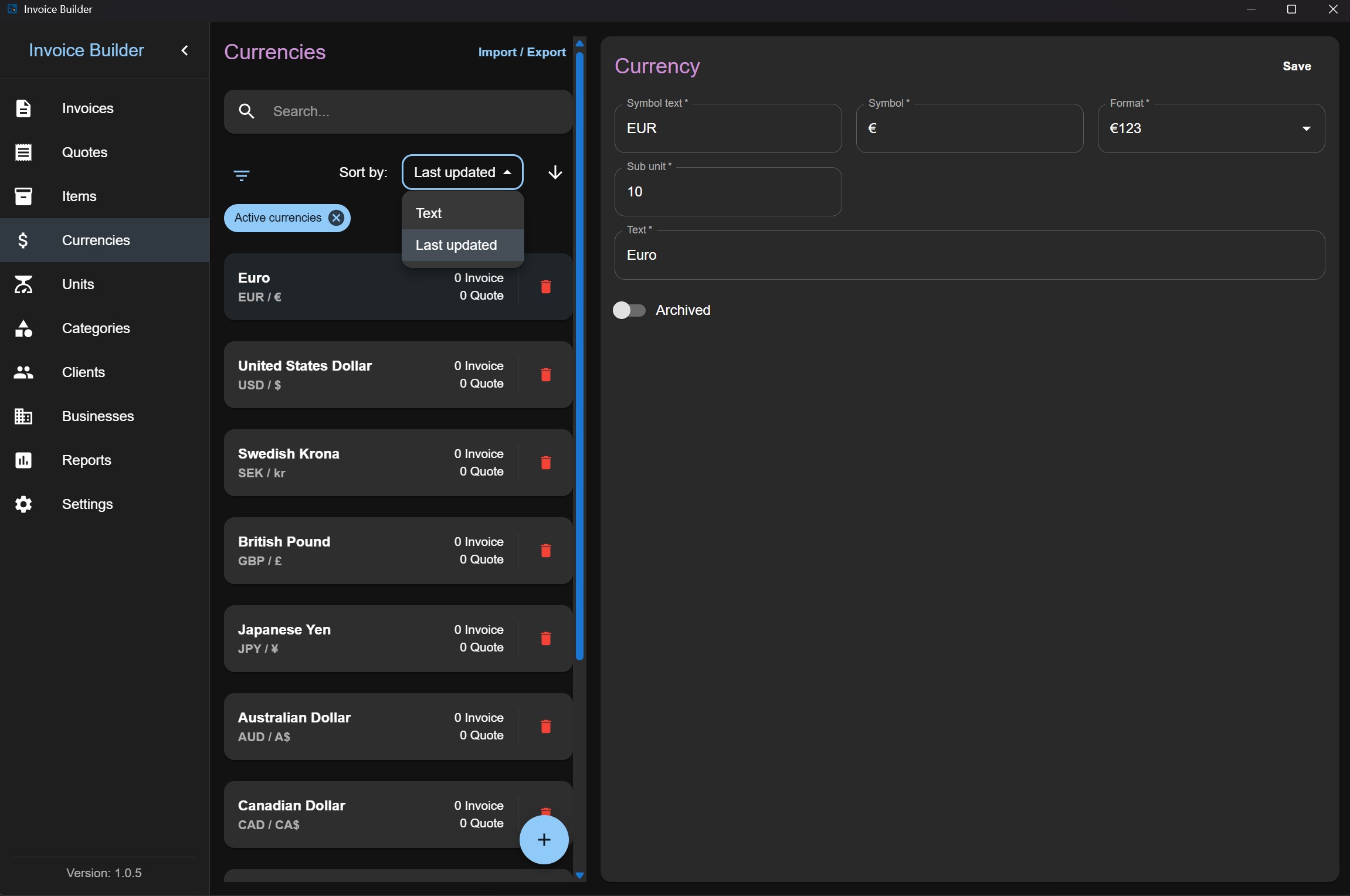Save the currency
Image resolution: width=1350 pixels, height=896 pixels.
1297,66
